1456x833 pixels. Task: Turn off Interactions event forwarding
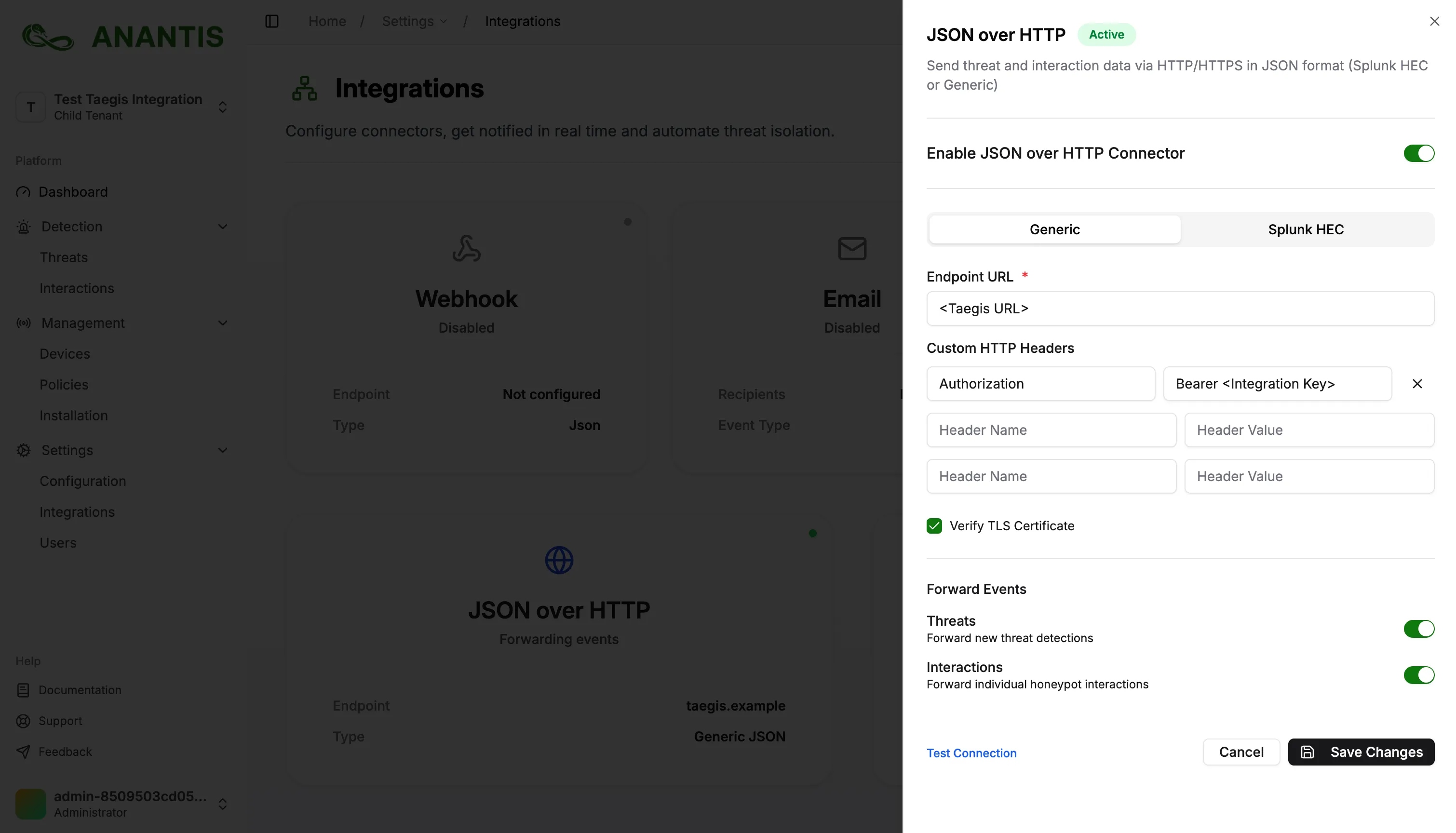[x=1418, y=675]
